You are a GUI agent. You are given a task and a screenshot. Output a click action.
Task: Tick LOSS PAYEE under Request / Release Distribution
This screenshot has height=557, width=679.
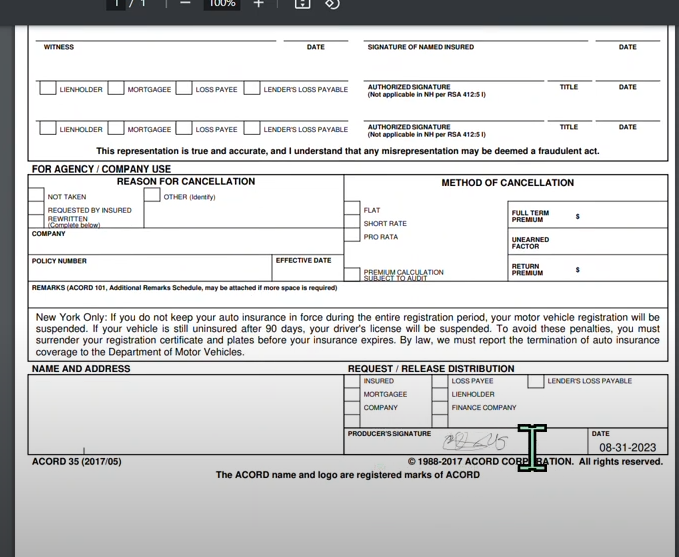coord(440,381)
